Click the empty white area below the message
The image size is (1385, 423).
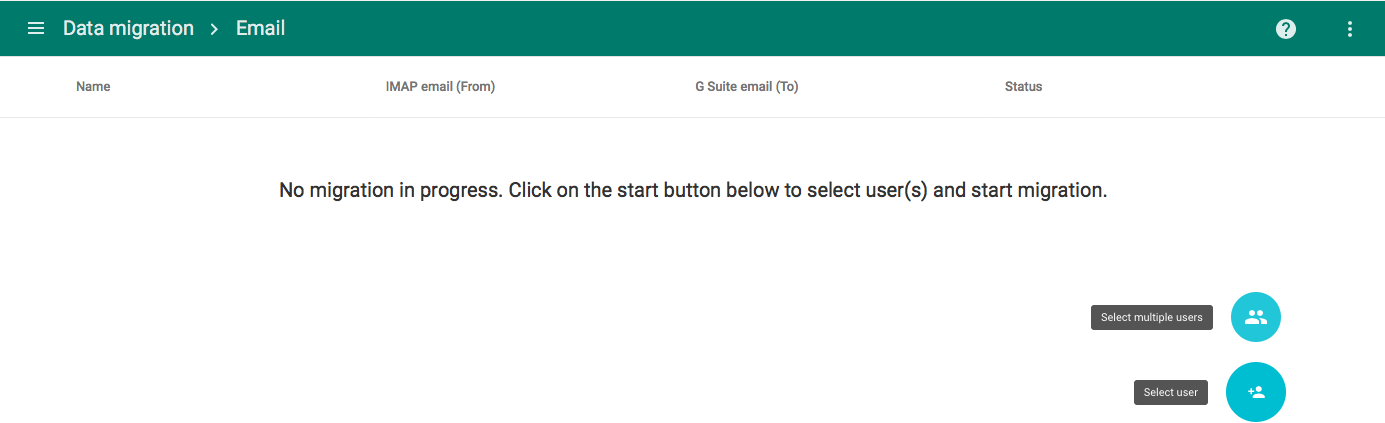[600, 320]
